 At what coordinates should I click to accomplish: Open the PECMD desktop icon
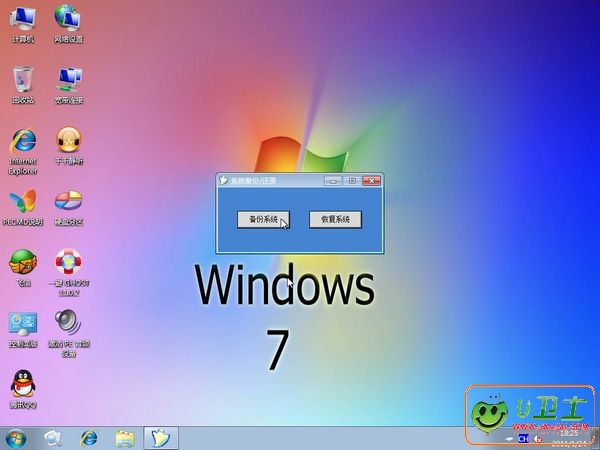22,201
